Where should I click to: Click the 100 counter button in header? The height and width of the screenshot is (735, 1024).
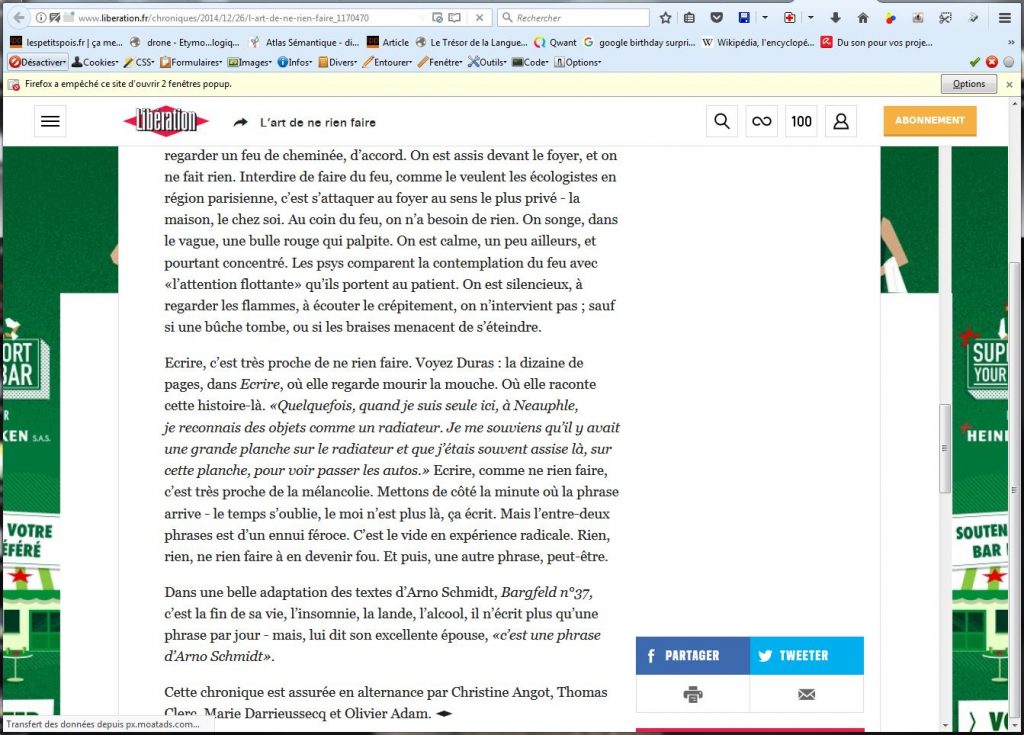click(x=801, y=122)
